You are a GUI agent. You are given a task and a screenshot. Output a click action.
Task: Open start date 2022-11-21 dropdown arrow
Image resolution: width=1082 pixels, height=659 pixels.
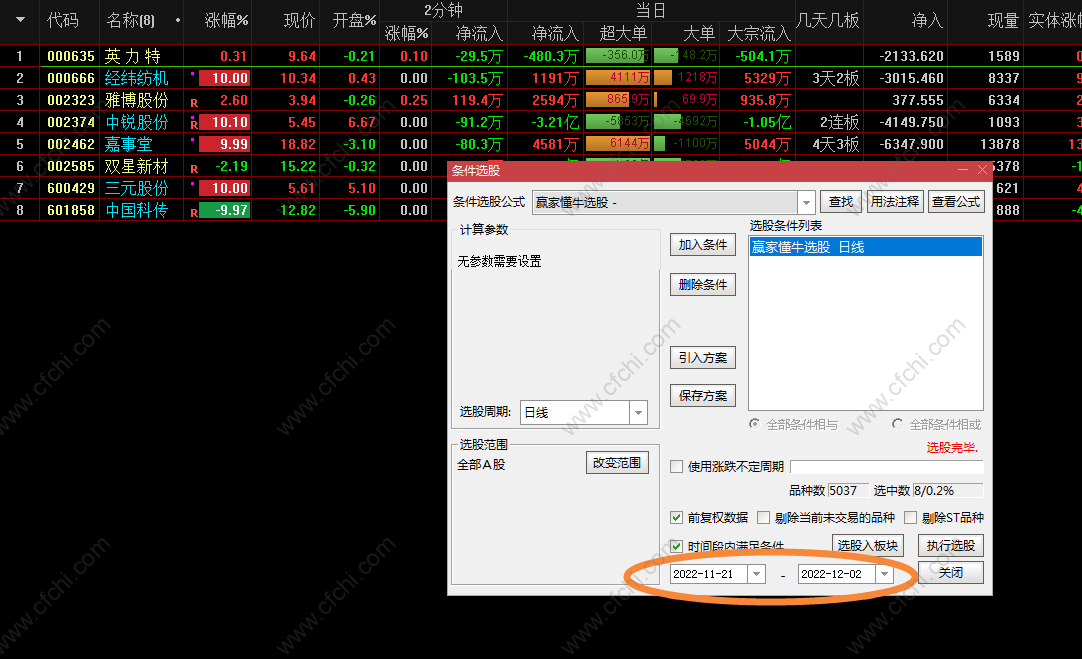pyautogui.click(x=757, y=574)
